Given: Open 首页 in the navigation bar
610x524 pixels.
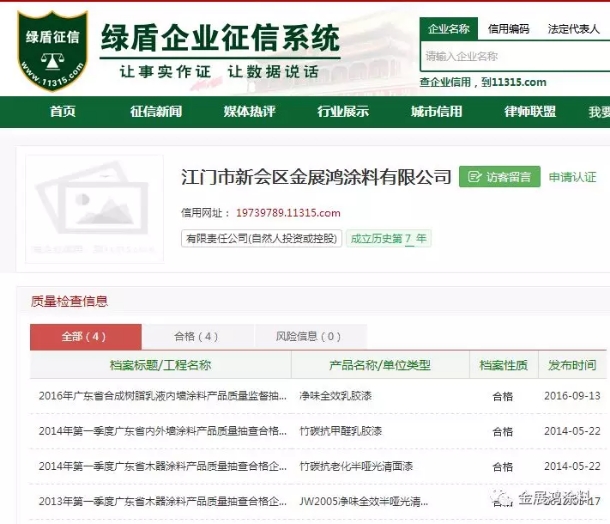Looking at the screenshot, I should 63,112.
